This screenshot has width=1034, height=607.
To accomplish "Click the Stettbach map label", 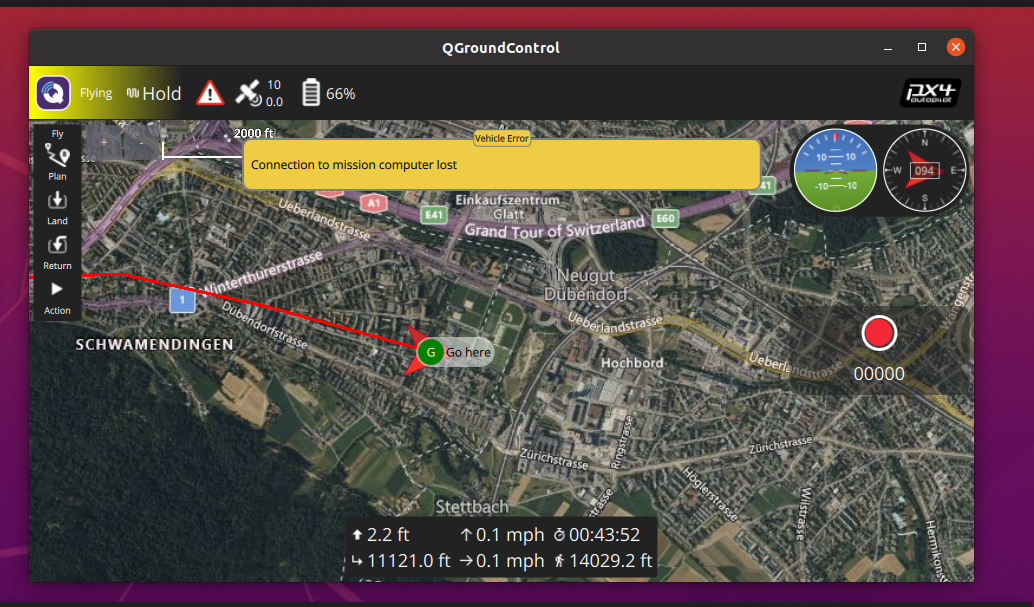I will [472, 507].
